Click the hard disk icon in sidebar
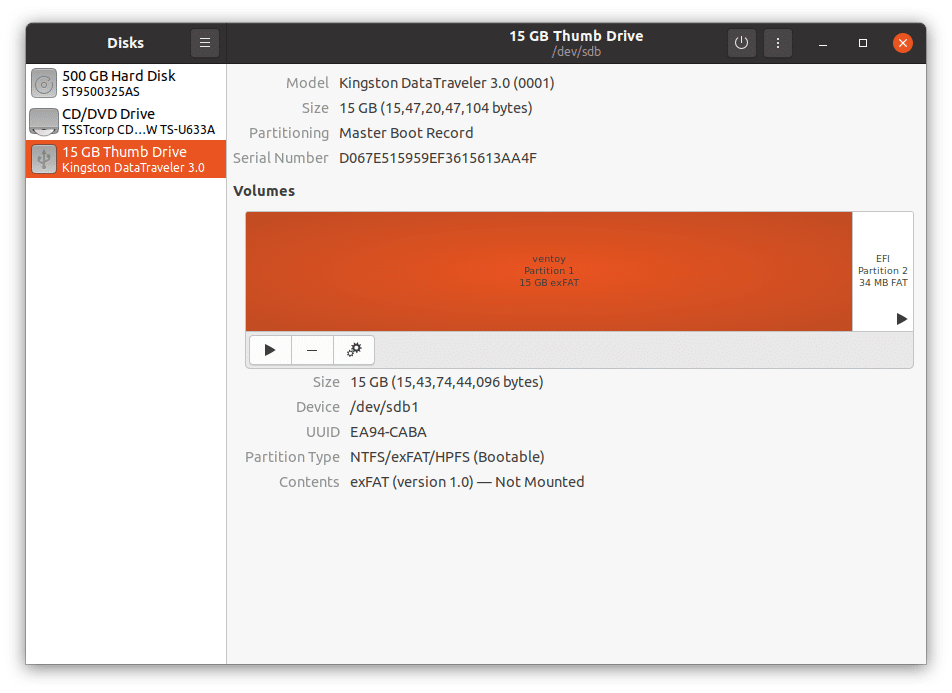This screenshot has height=693, width=952. pyautogui.click(x=43, y=83)
